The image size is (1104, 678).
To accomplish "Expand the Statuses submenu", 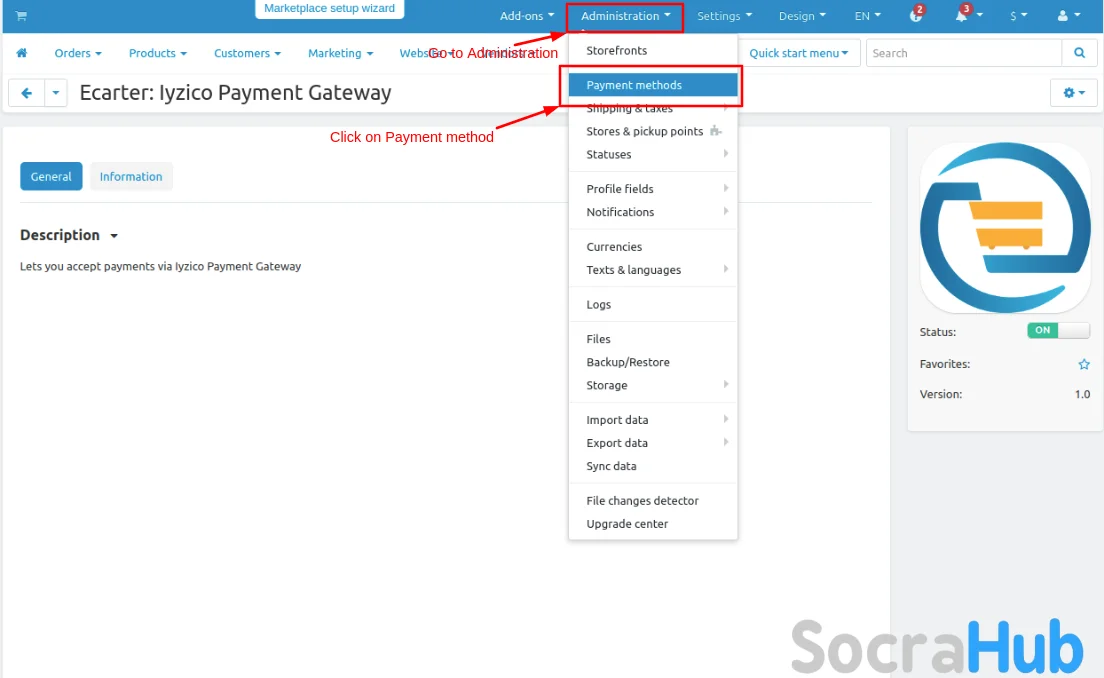I will (x=653, y=154).
